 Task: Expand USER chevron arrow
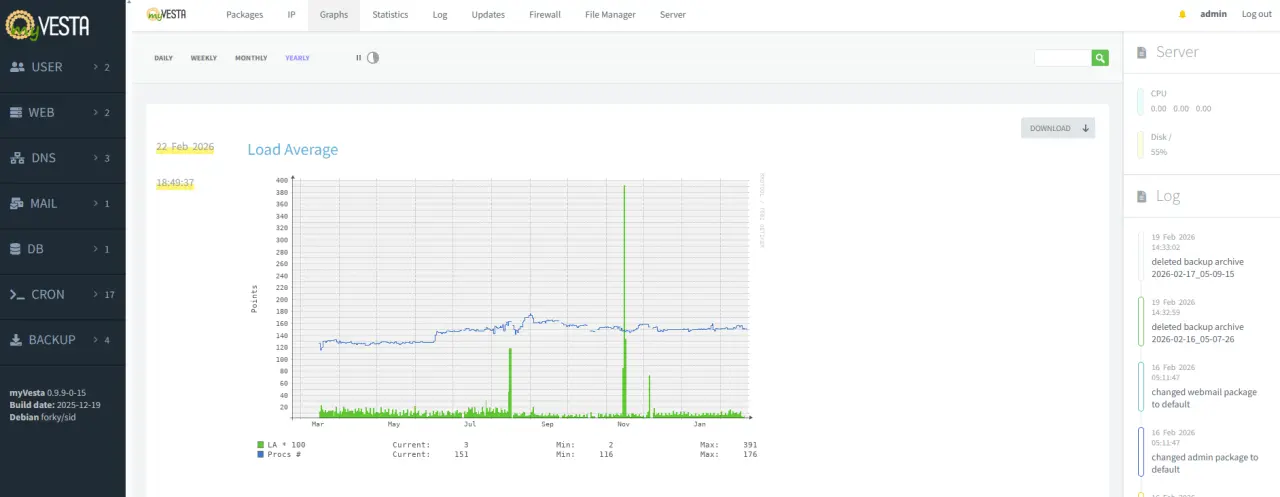tap(95, 67)
